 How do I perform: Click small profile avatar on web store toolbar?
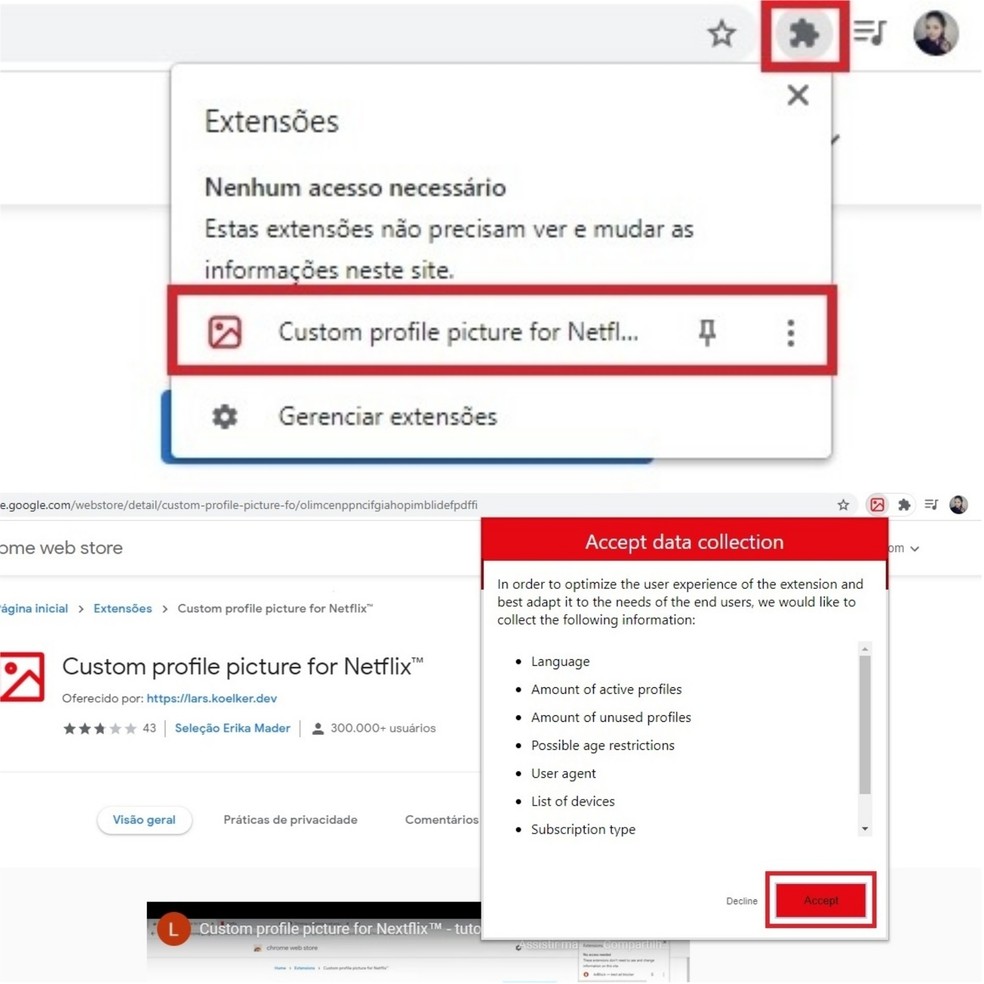(x=958, y=505)
